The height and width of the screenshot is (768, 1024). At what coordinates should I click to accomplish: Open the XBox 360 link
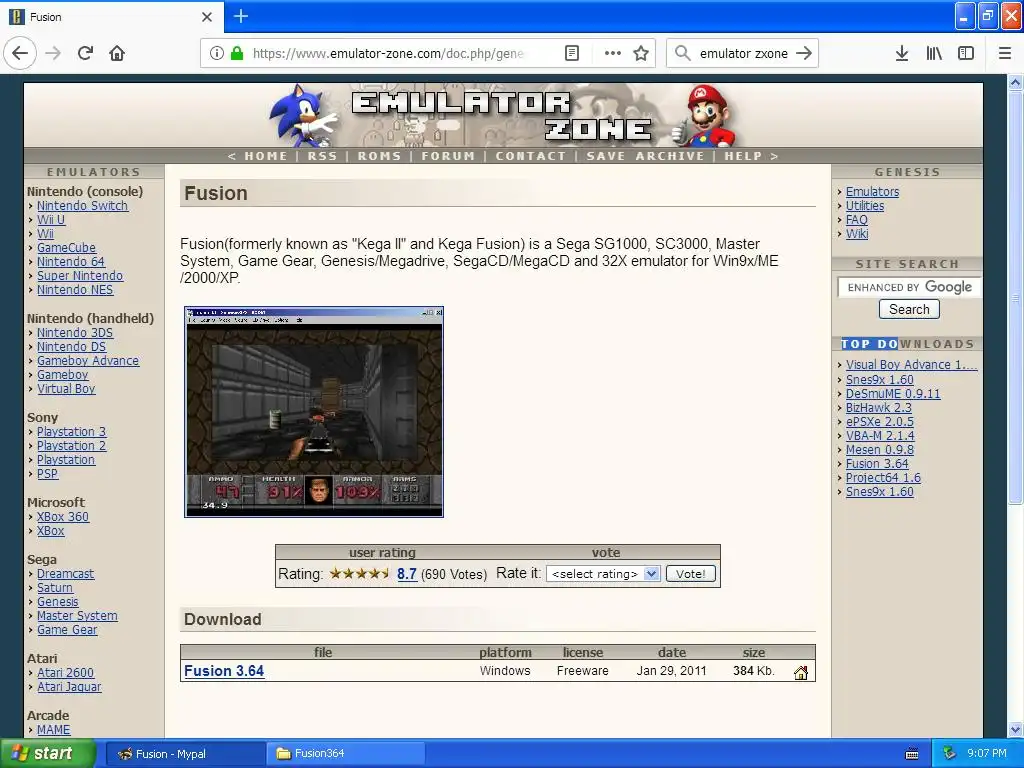point(63,517)
